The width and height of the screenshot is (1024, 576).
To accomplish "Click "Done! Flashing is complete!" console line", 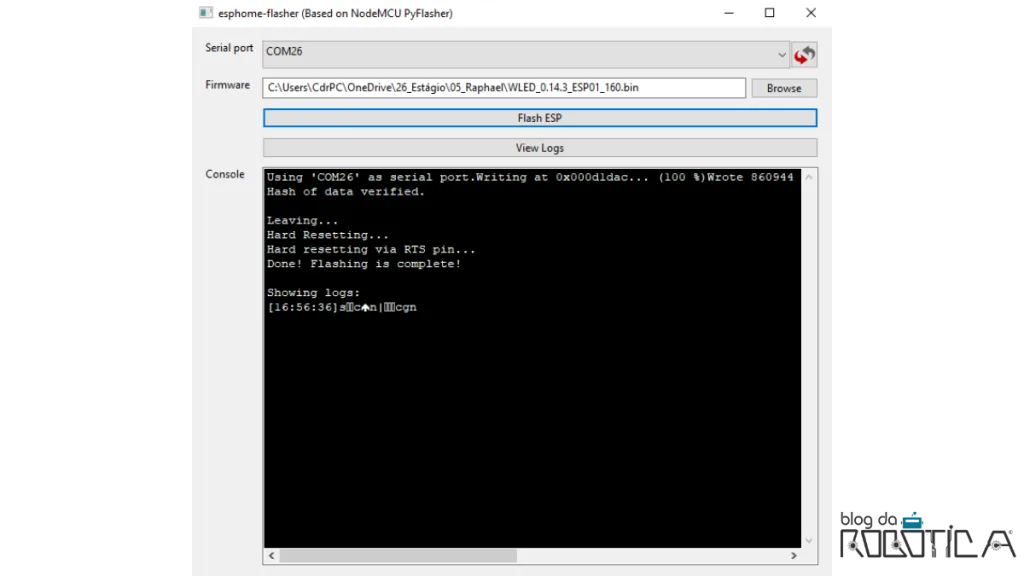I will 364,264.
